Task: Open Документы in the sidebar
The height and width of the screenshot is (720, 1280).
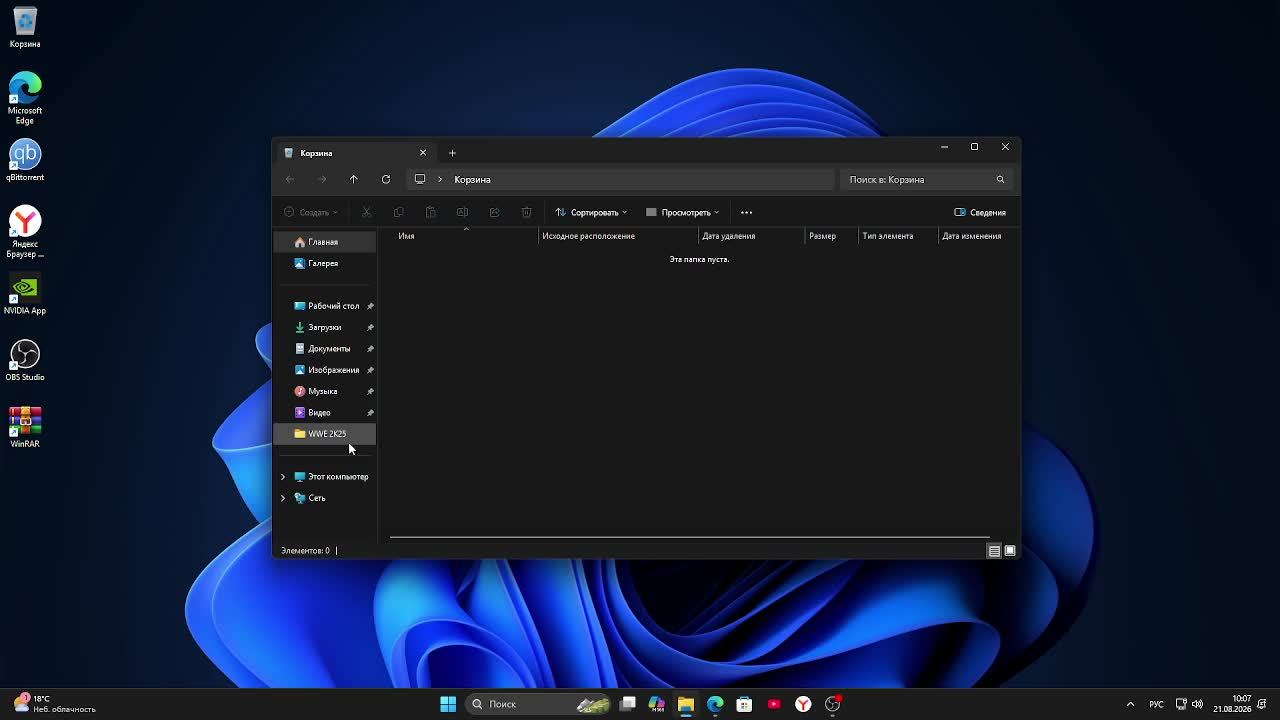Action: pyautogui.click(x=325, y=349)
